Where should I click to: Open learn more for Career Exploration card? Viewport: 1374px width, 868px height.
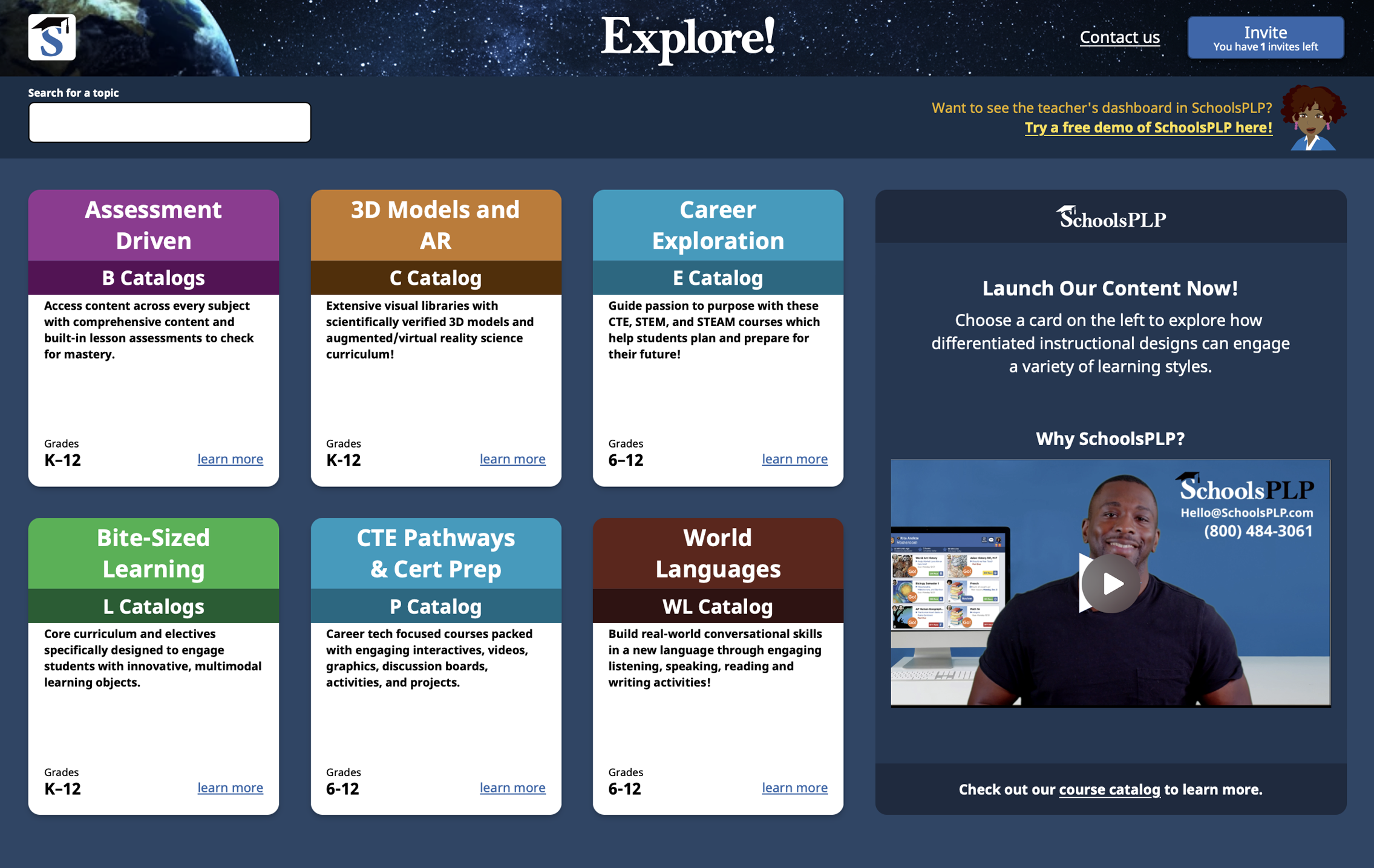(794, 459)
